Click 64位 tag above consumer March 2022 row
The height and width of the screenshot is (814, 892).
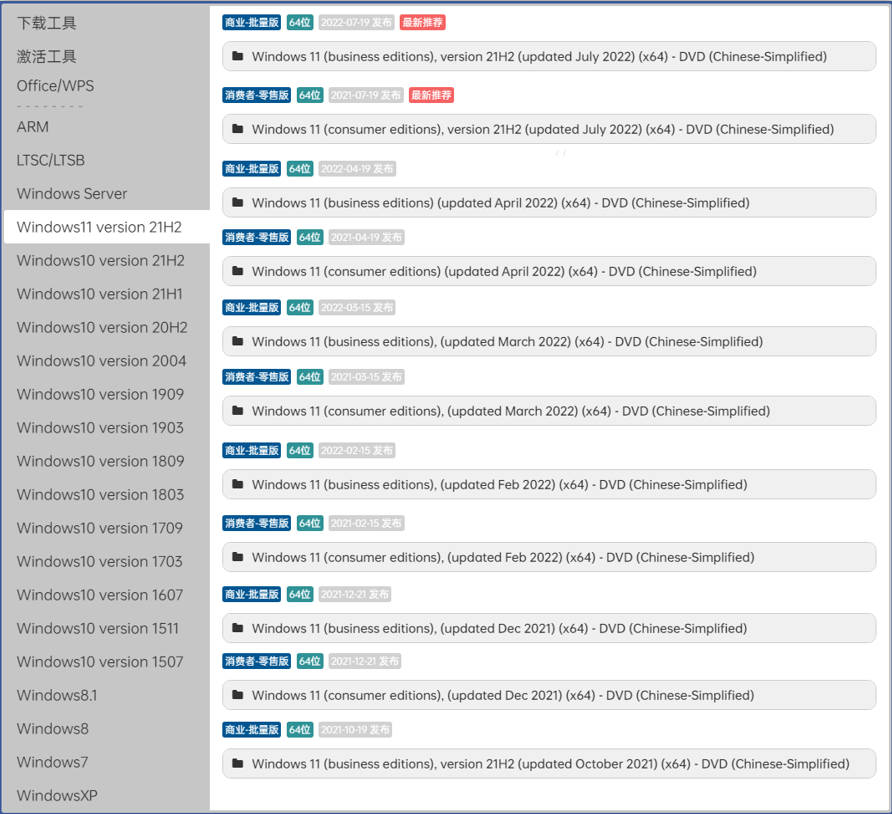[x=310, y=377]
